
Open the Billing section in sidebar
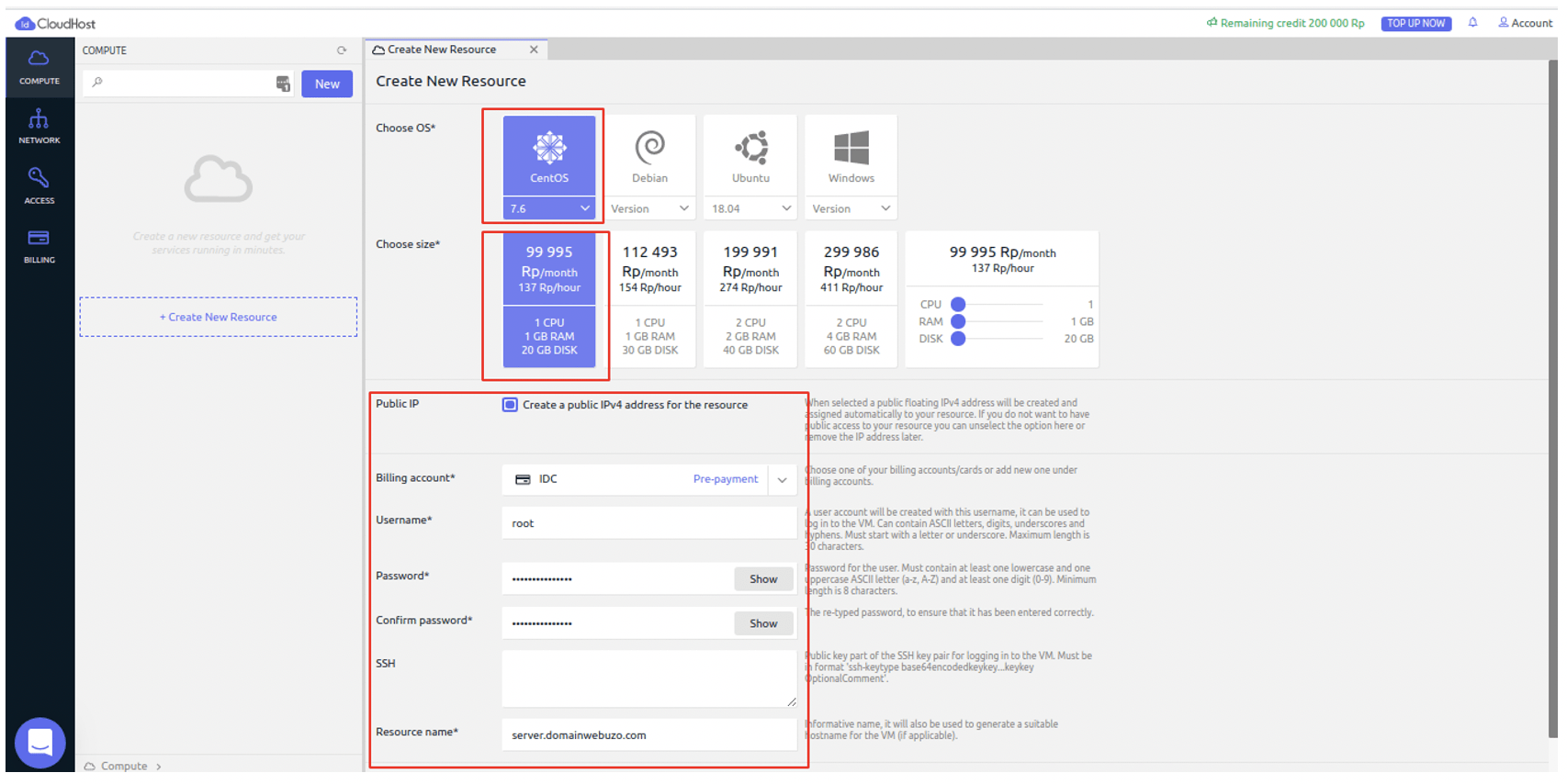click(x=39, y=246)
